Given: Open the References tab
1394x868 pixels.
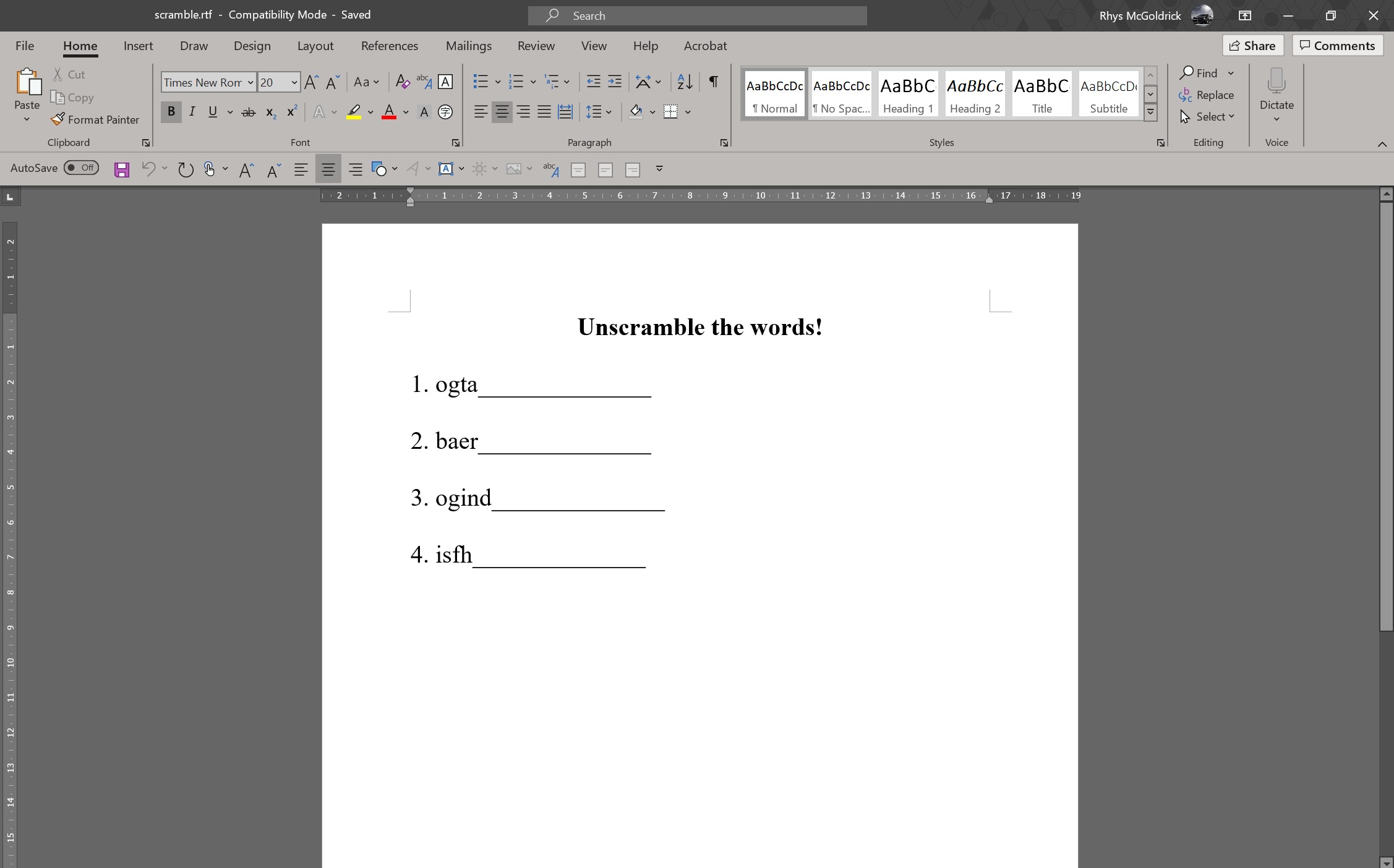Looking at the screenshot, I should click(389, 46).
